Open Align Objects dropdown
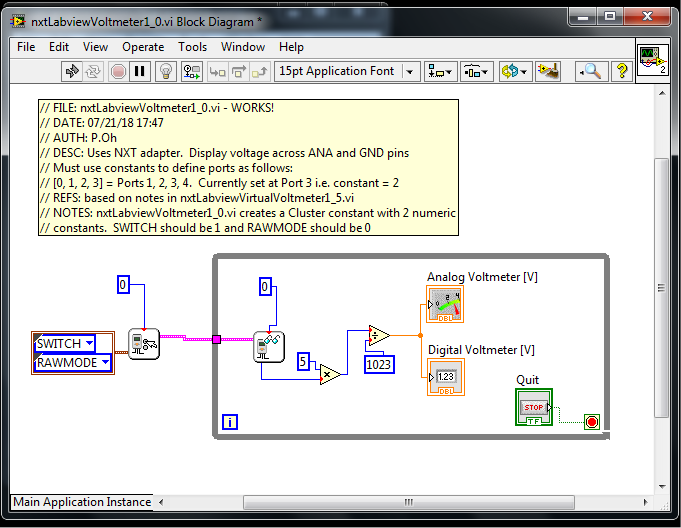This screenshot has width=681, height=528. [x=440, y=71]
